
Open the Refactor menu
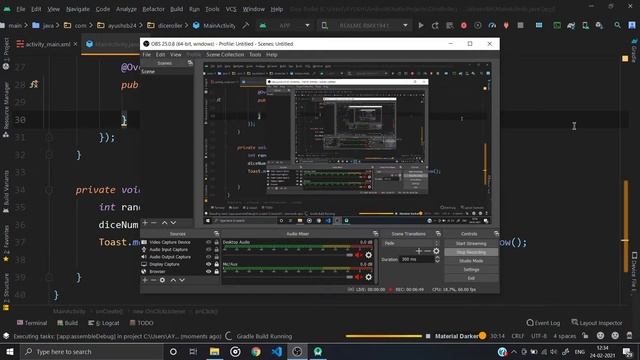[153, 9]
